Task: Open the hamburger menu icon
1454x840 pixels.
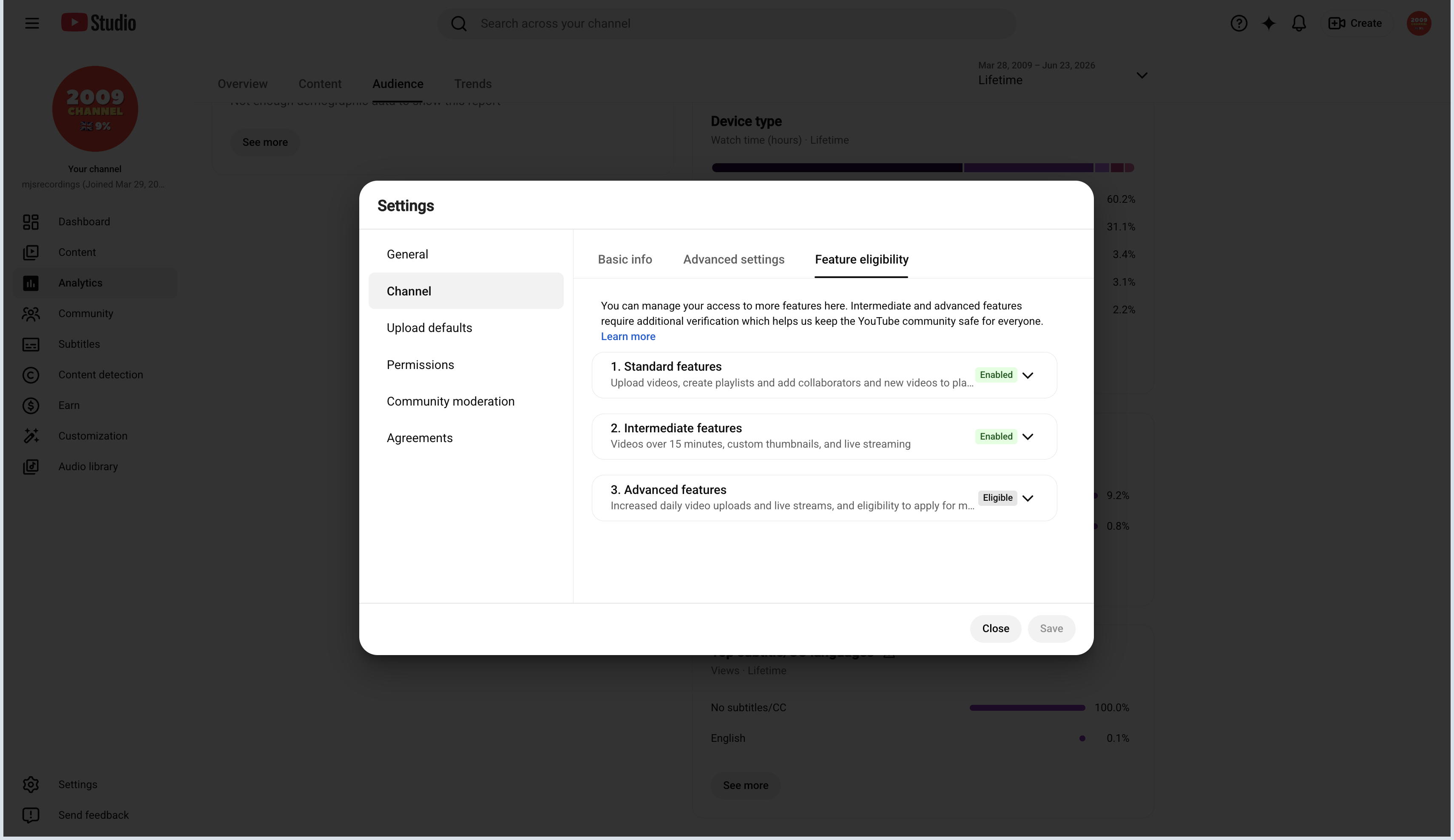Action: pyautogui.click(x=32, y=23)
